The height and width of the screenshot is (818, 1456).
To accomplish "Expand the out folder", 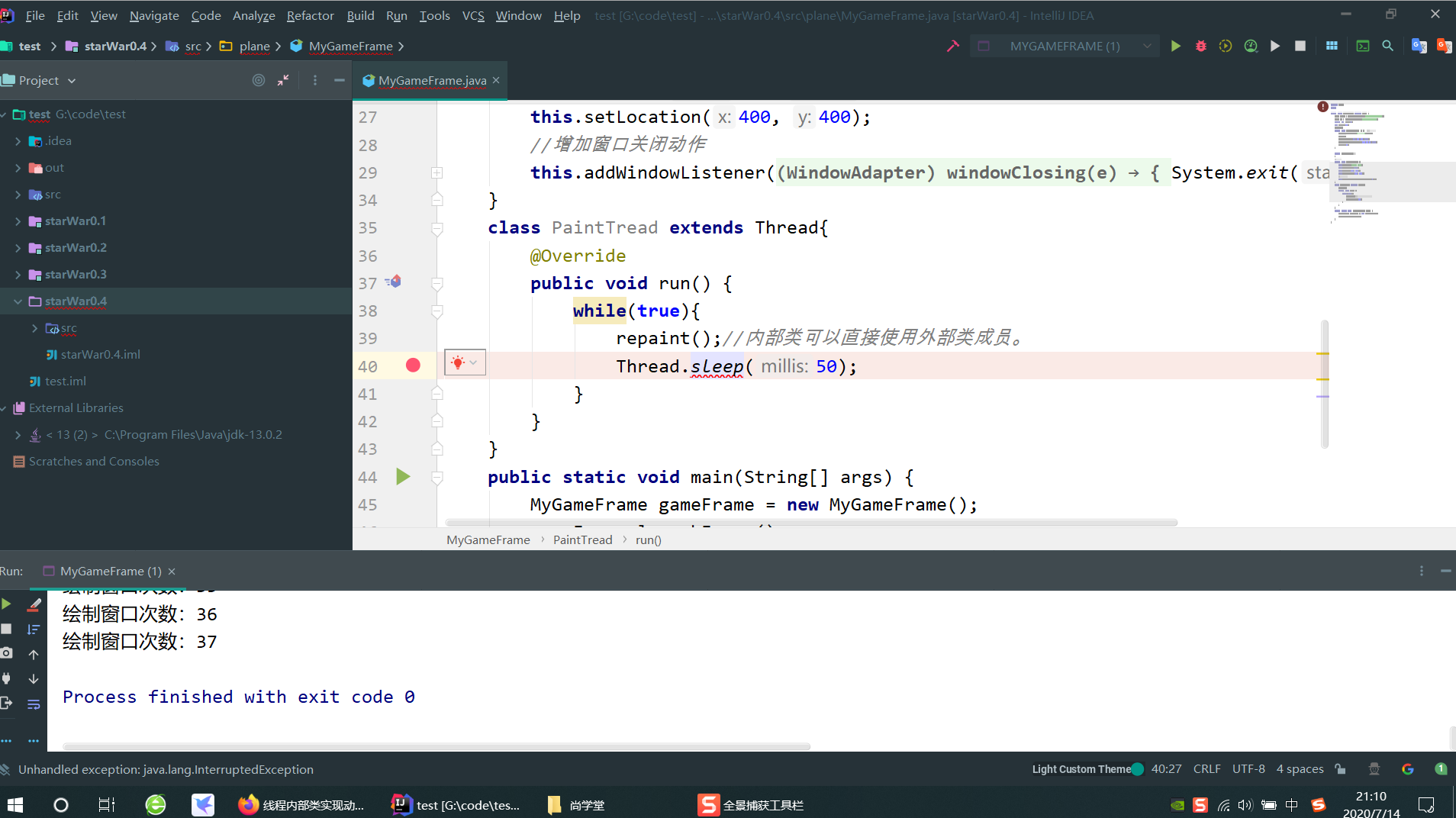I will coord(18,168).
